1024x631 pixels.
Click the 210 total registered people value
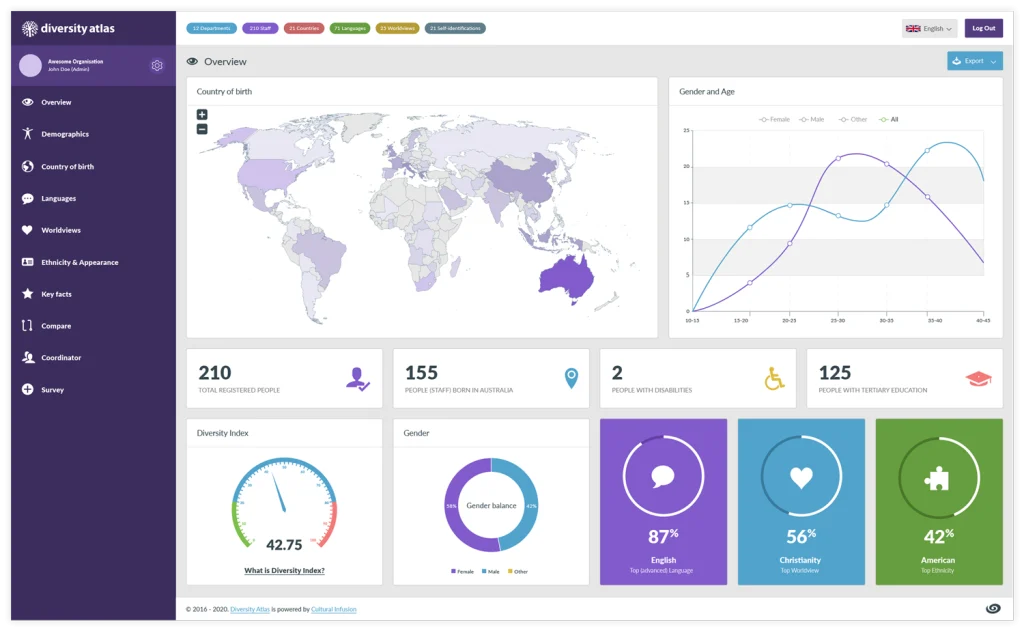pos(214,373)
